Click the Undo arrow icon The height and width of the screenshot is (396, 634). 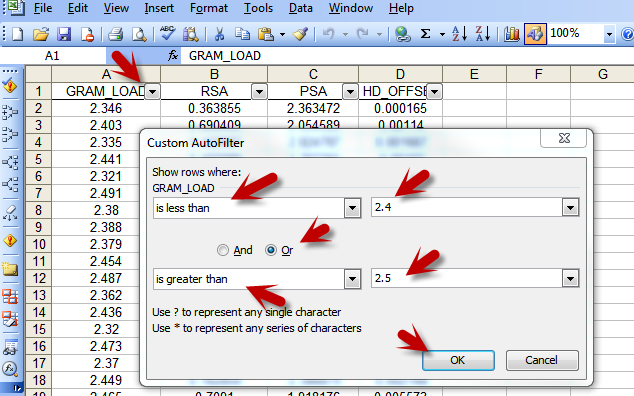[x=329, y=34]
